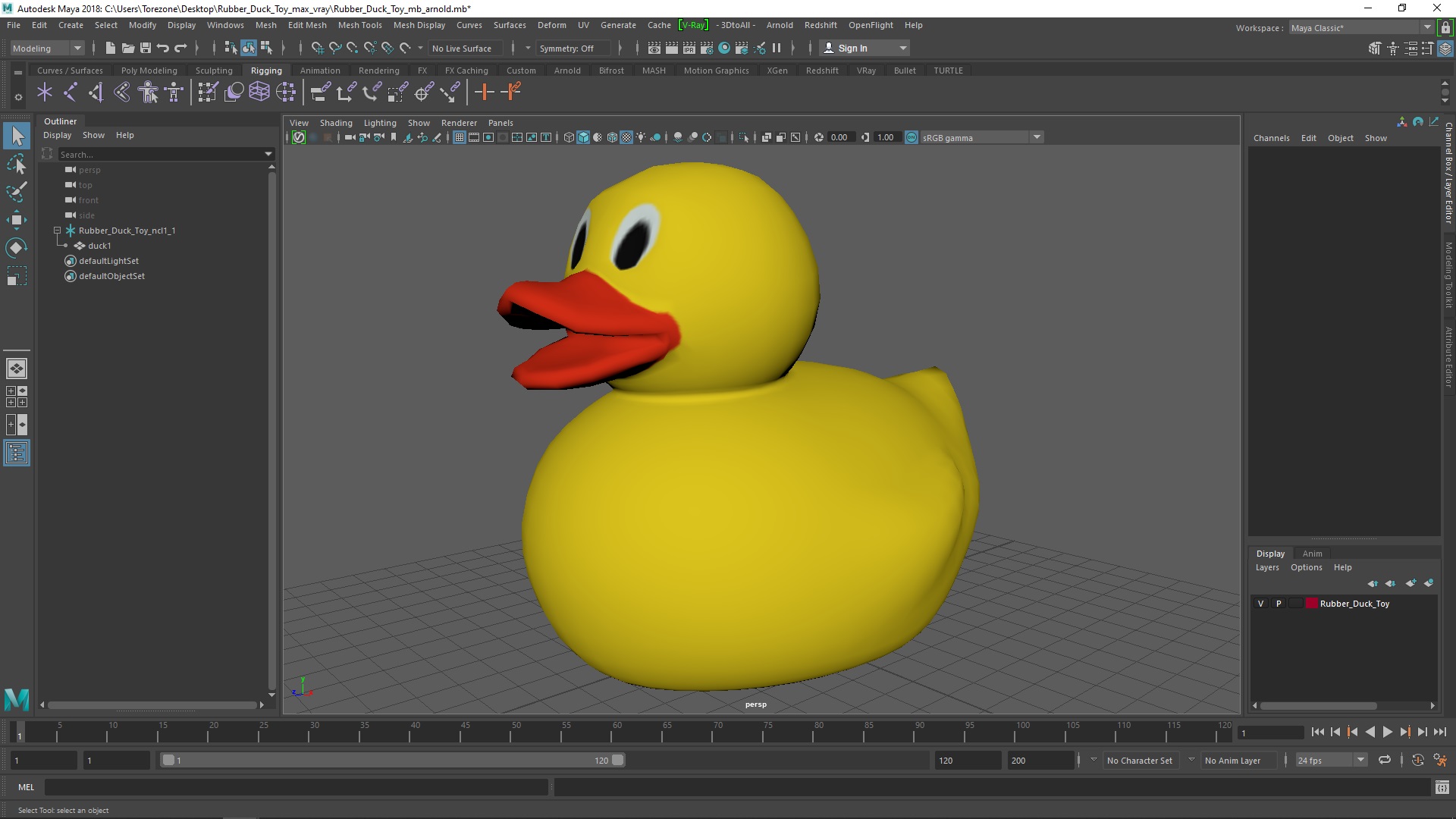Select the Move tool in toolbox
Screen dimensions: 1456x819
tap(16, 220)
